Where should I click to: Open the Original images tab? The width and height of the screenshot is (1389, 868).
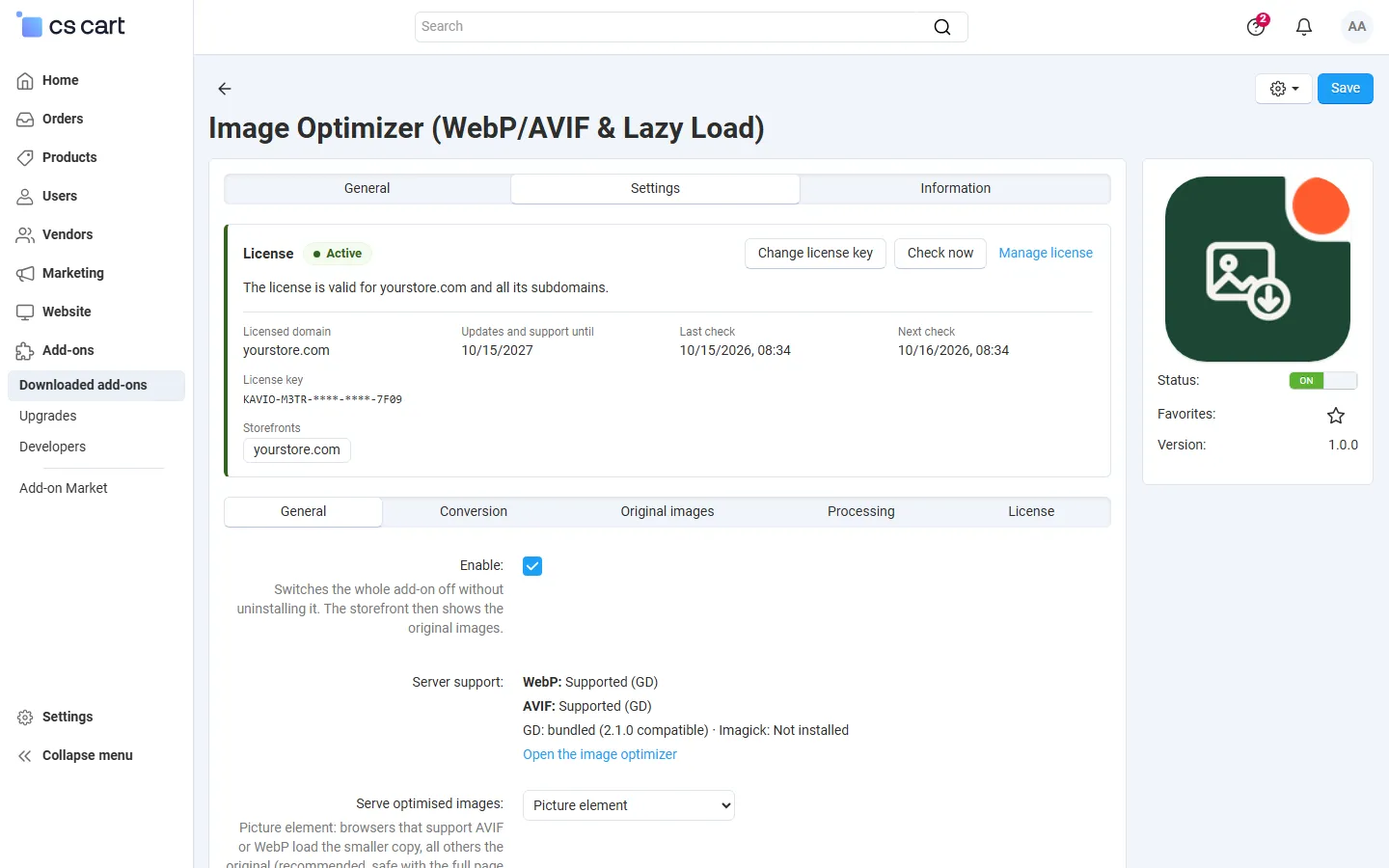(x=667, y=512)
